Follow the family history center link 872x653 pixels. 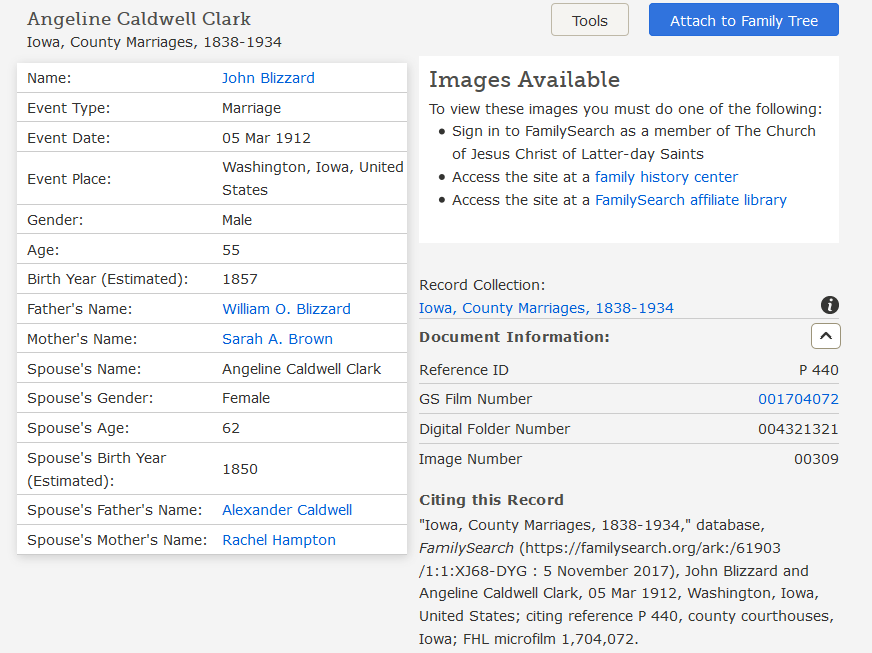(x=666, y=177)
